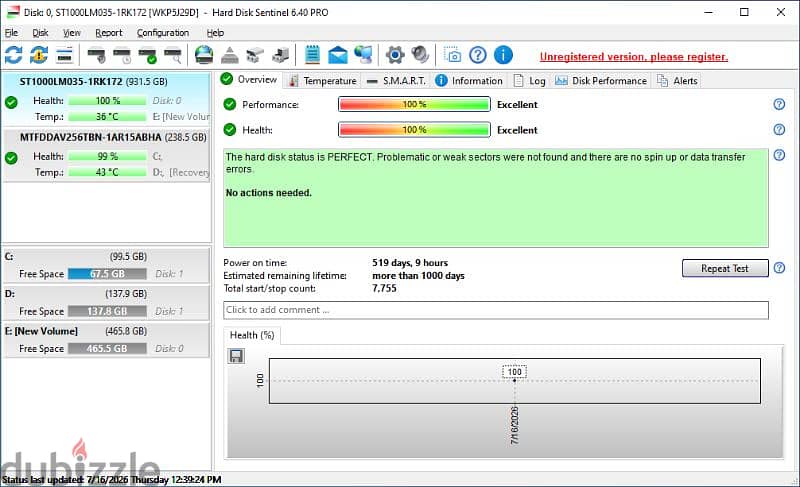Click the disk blocks toolbar icon
Screen dimensions: 800x487
point(255,55)
